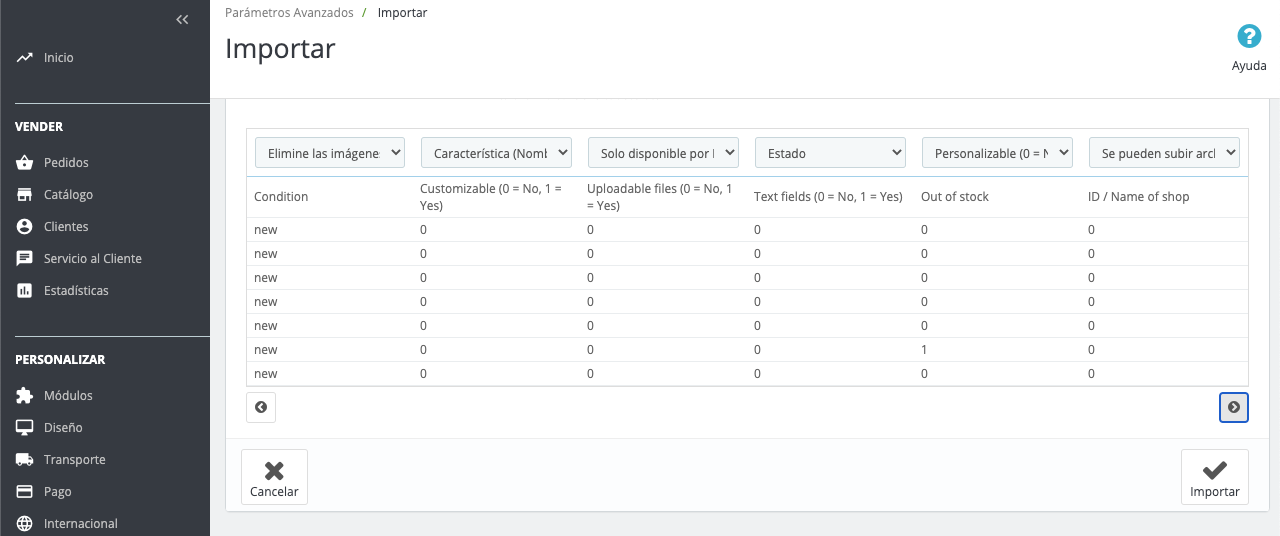Click the Parámetros Avanzados breadcrumb link
1280x536 pixels.
(289, 13)
